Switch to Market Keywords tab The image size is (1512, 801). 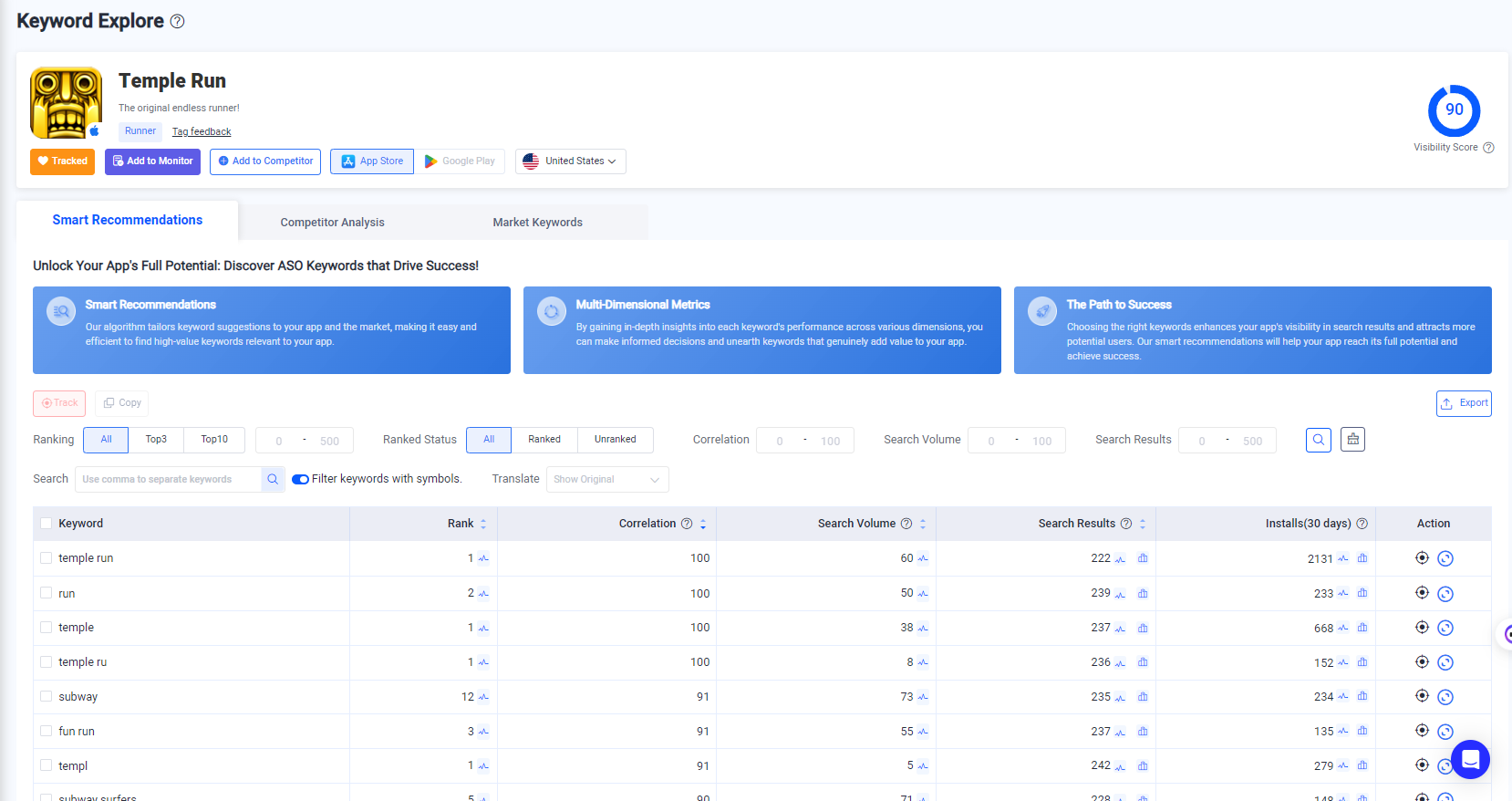coord(538,222)
